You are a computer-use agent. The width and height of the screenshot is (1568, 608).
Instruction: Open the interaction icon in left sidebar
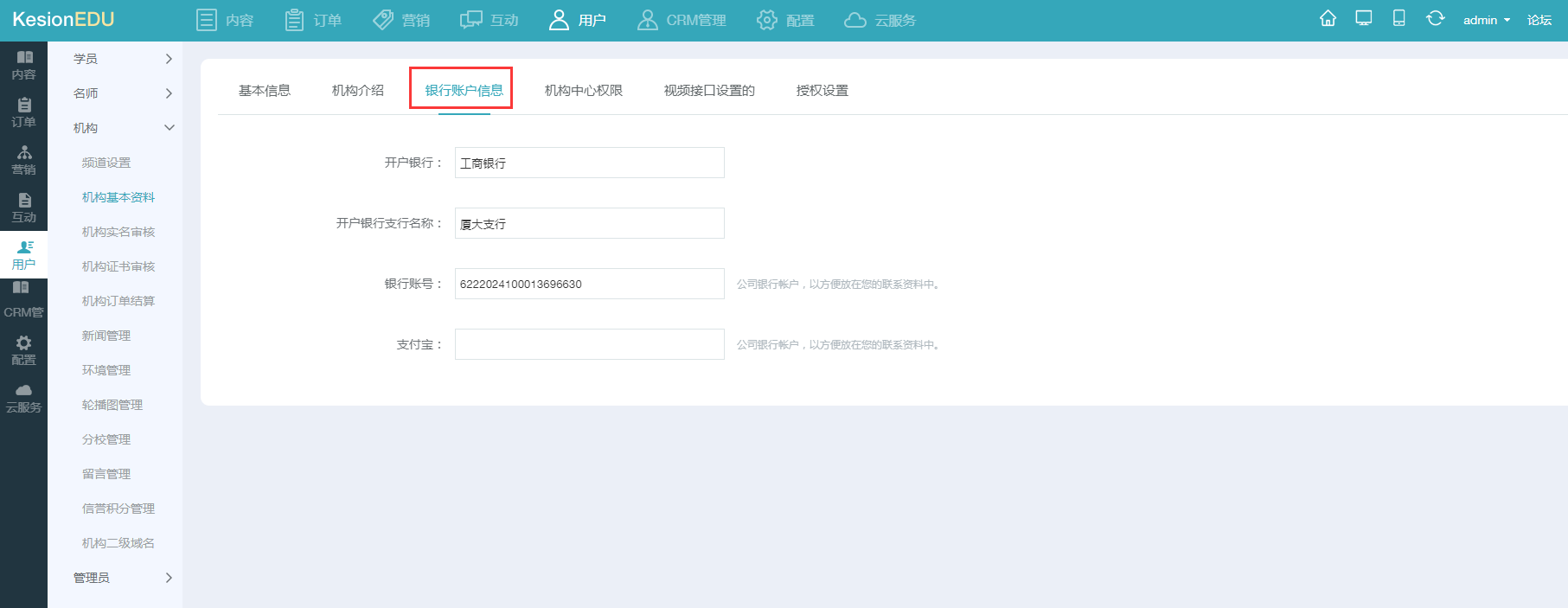(x=24, y=200)
